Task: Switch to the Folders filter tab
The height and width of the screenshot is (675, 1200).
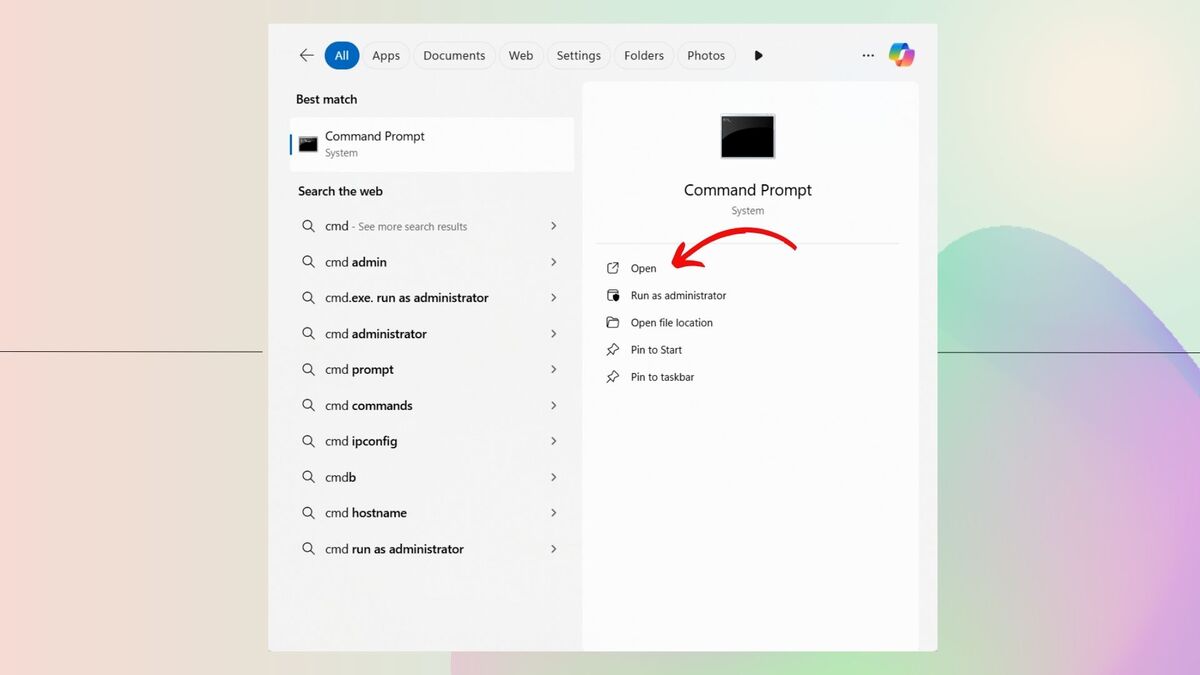Action: (x=644, y=56)
